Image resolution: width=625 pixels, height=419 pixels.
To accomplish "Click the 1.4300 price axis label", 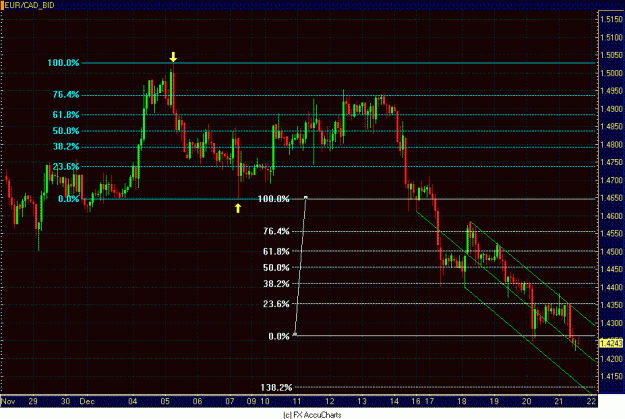I will tap(611, 323).
